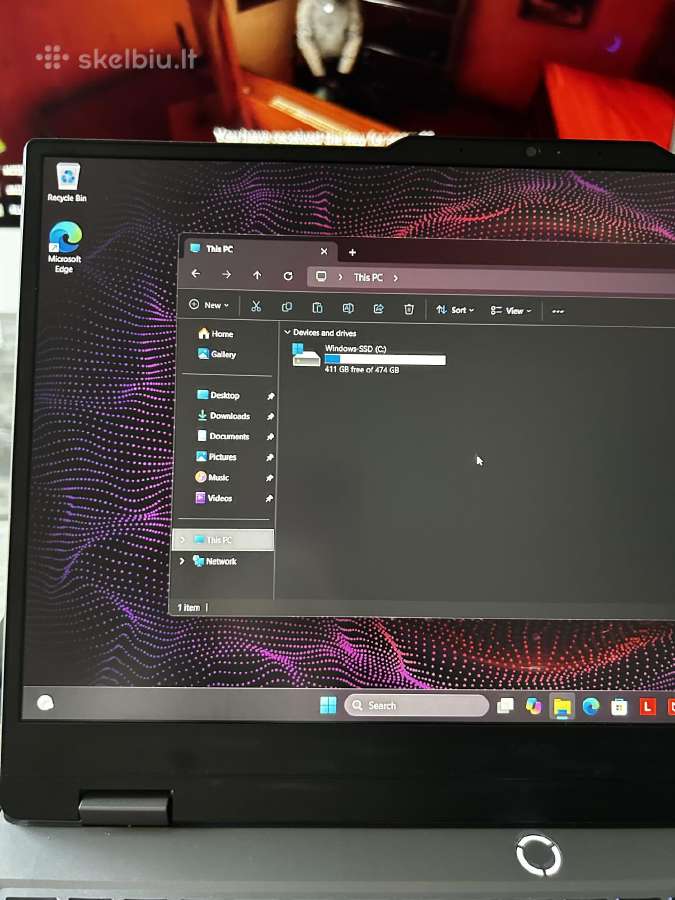Add a new File Explorer tab

click(x=352, y=252)
